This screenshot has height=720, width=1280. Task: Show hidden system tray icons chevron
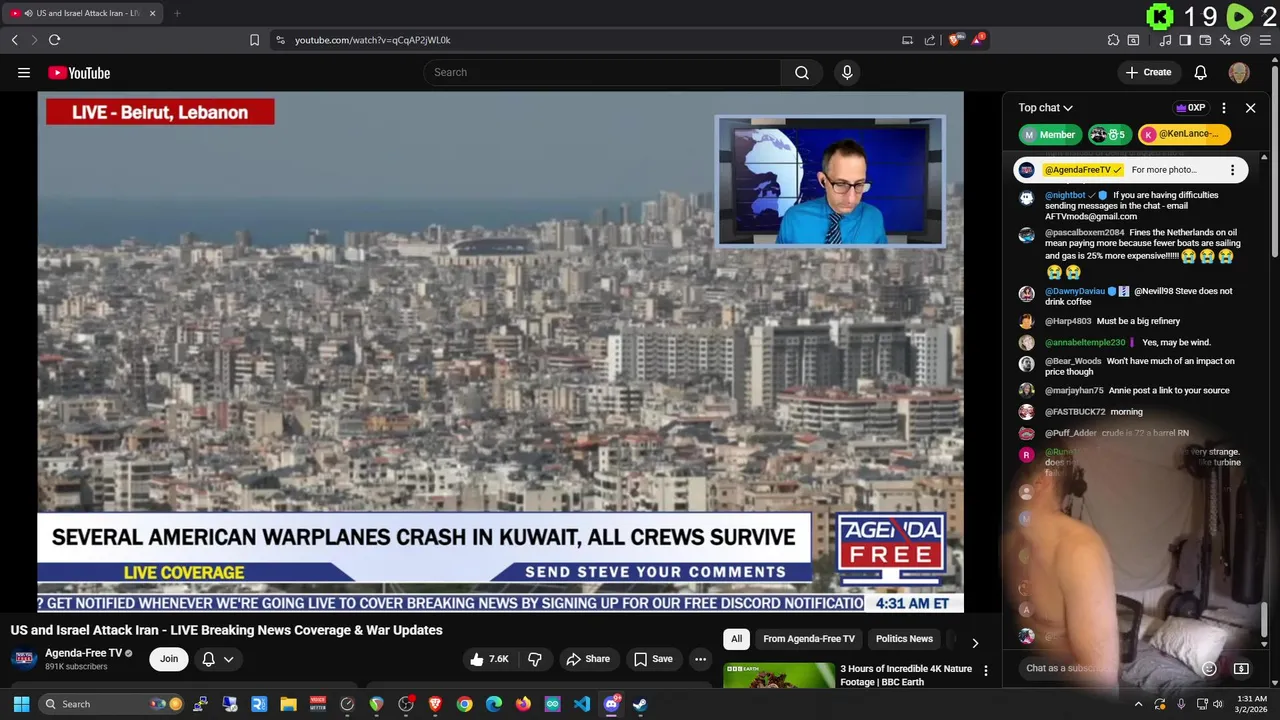(1138, 704)
